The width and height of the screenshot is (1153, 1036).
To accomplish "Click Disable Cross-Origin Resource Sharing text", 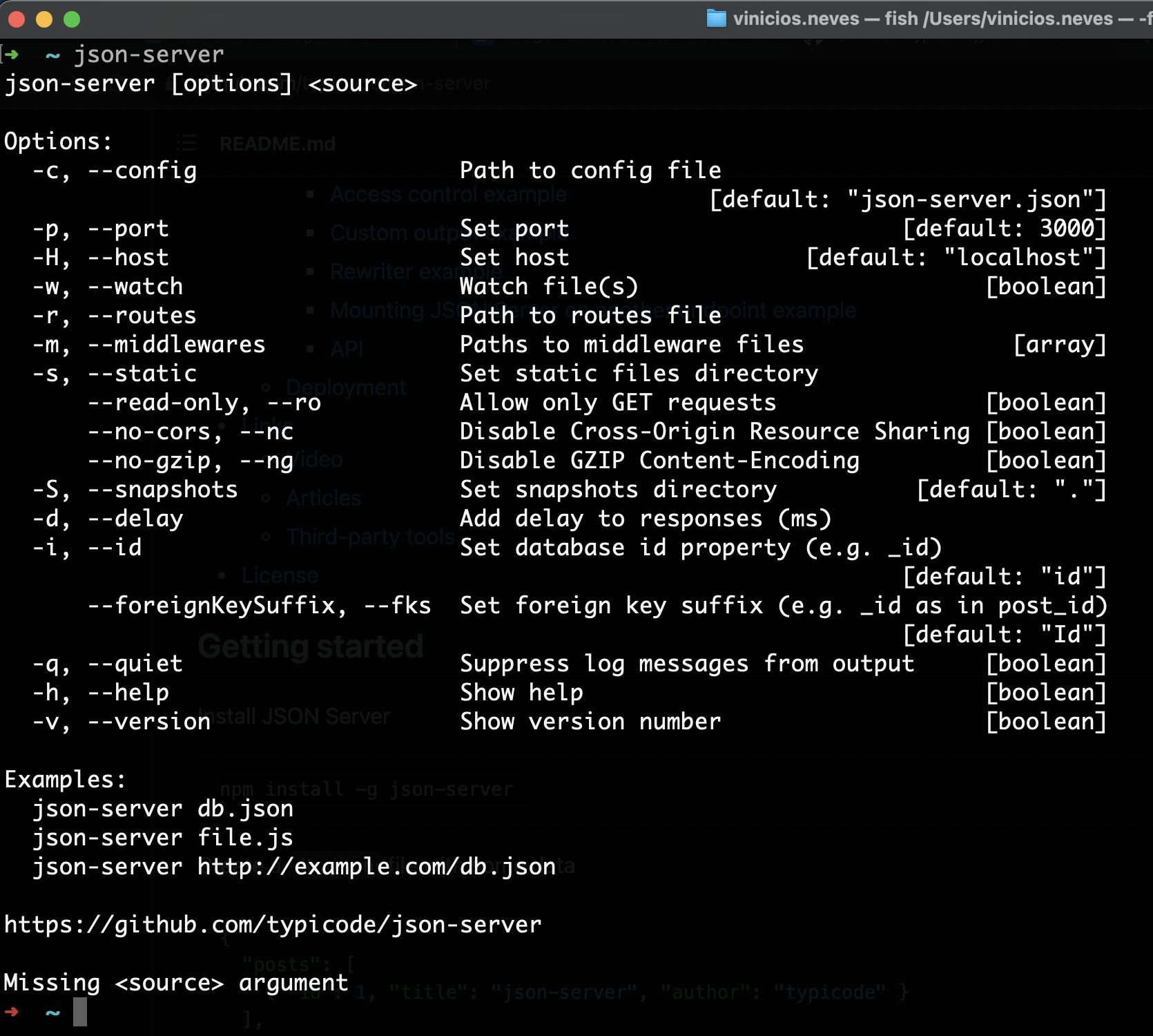I will [715, 432].
